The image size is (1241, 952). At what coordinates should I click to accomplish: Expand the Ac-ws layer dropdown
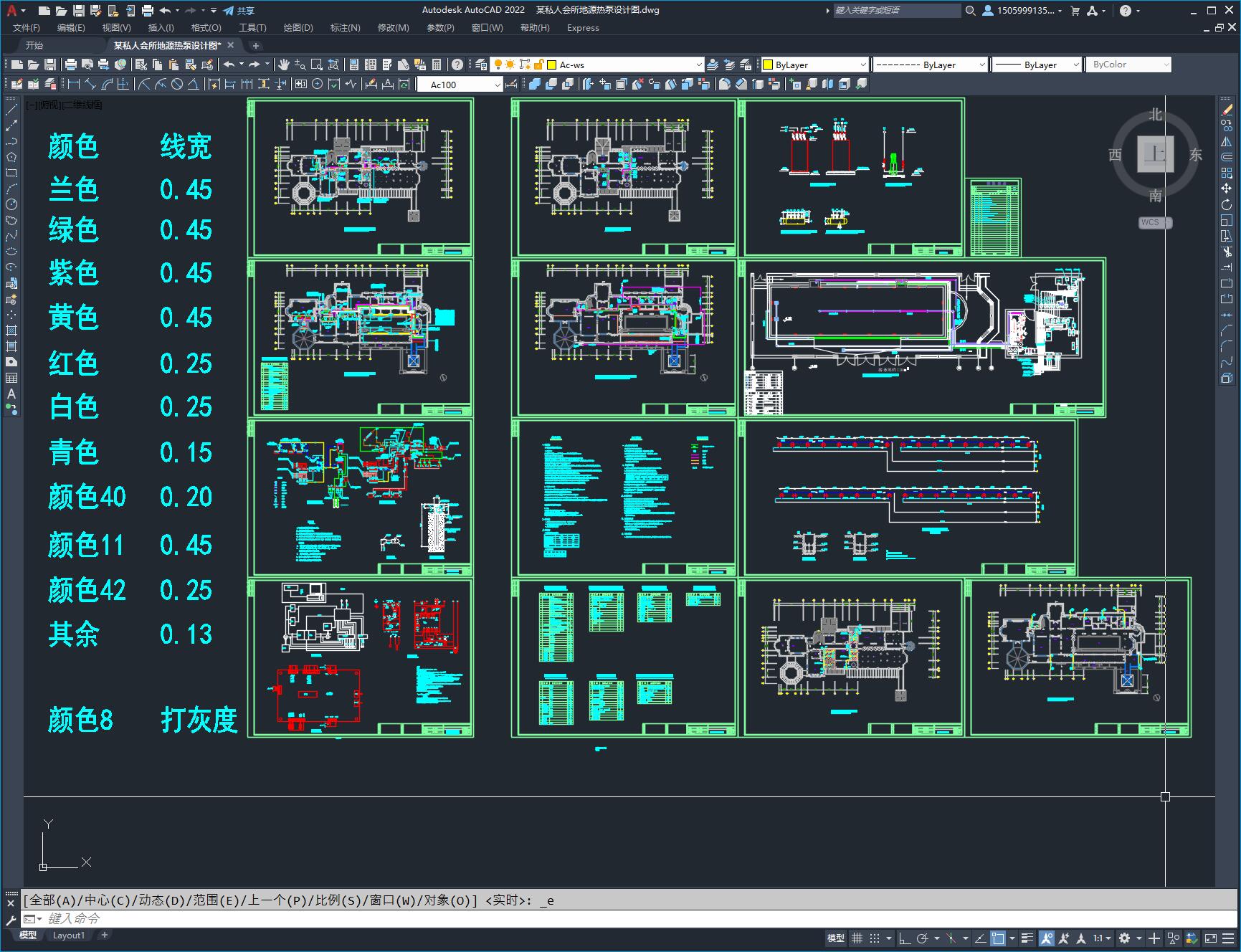click(x=699, y=65)
